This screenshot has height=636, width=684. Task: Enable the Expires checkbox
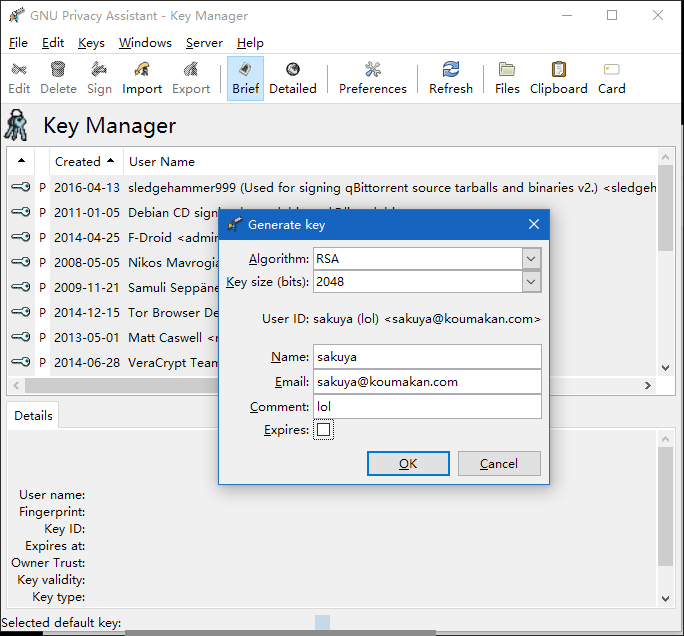pyautogui.click(x=323, y=430)
